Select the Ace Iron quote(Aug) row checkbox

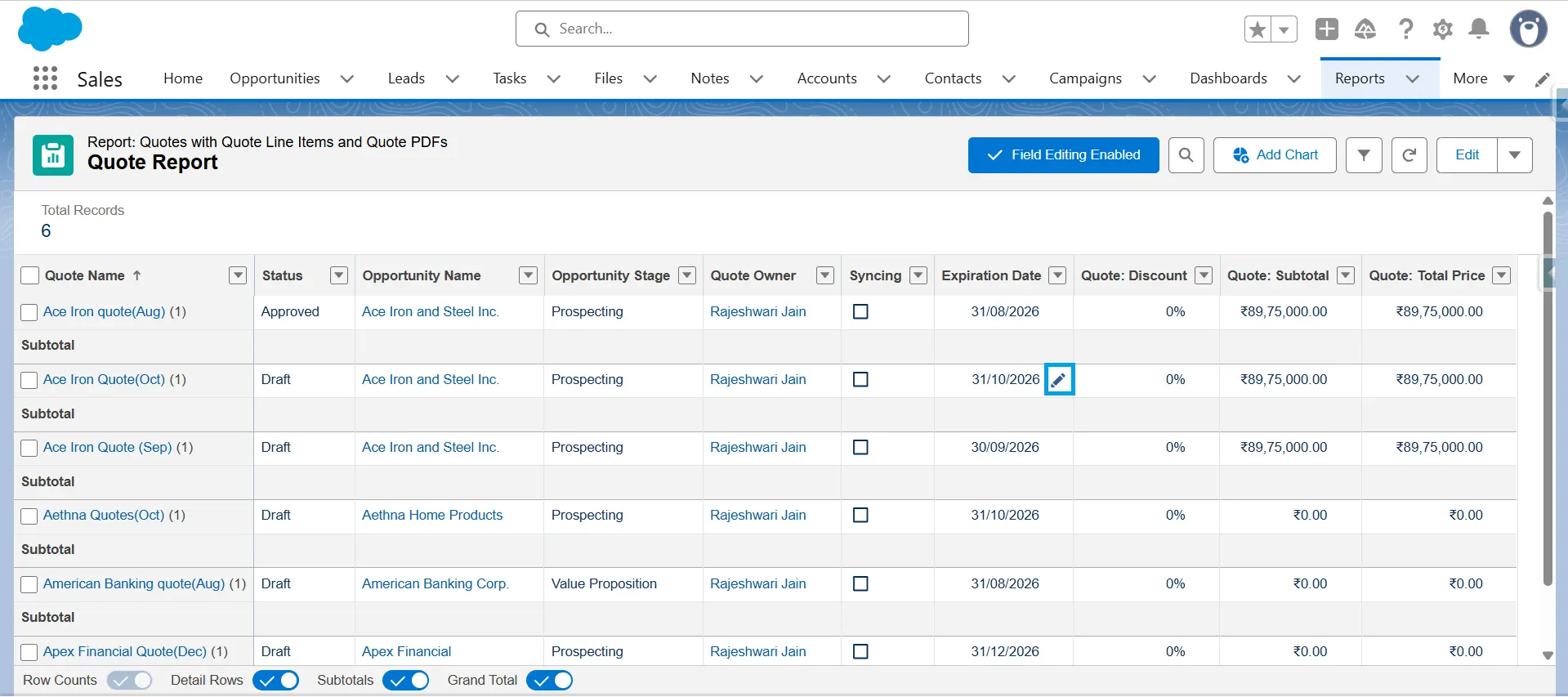tap(29, 312)
